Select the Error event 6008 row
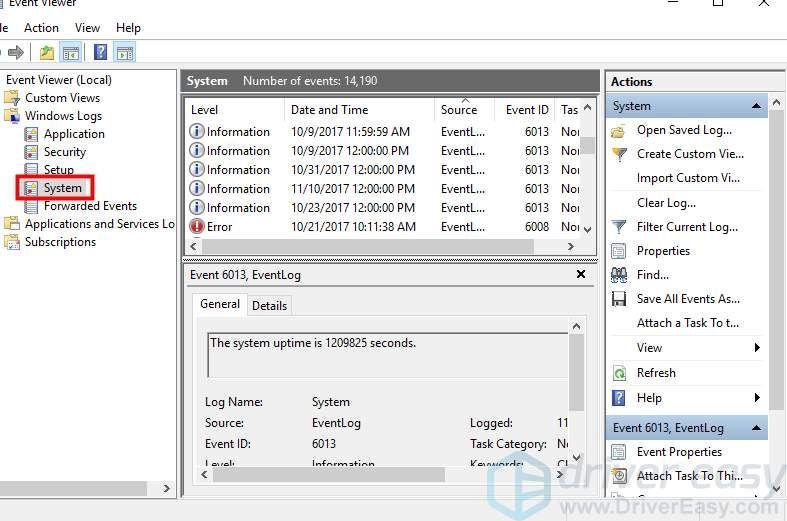This screenshot has width=787, height=521. tap(384, 227)
